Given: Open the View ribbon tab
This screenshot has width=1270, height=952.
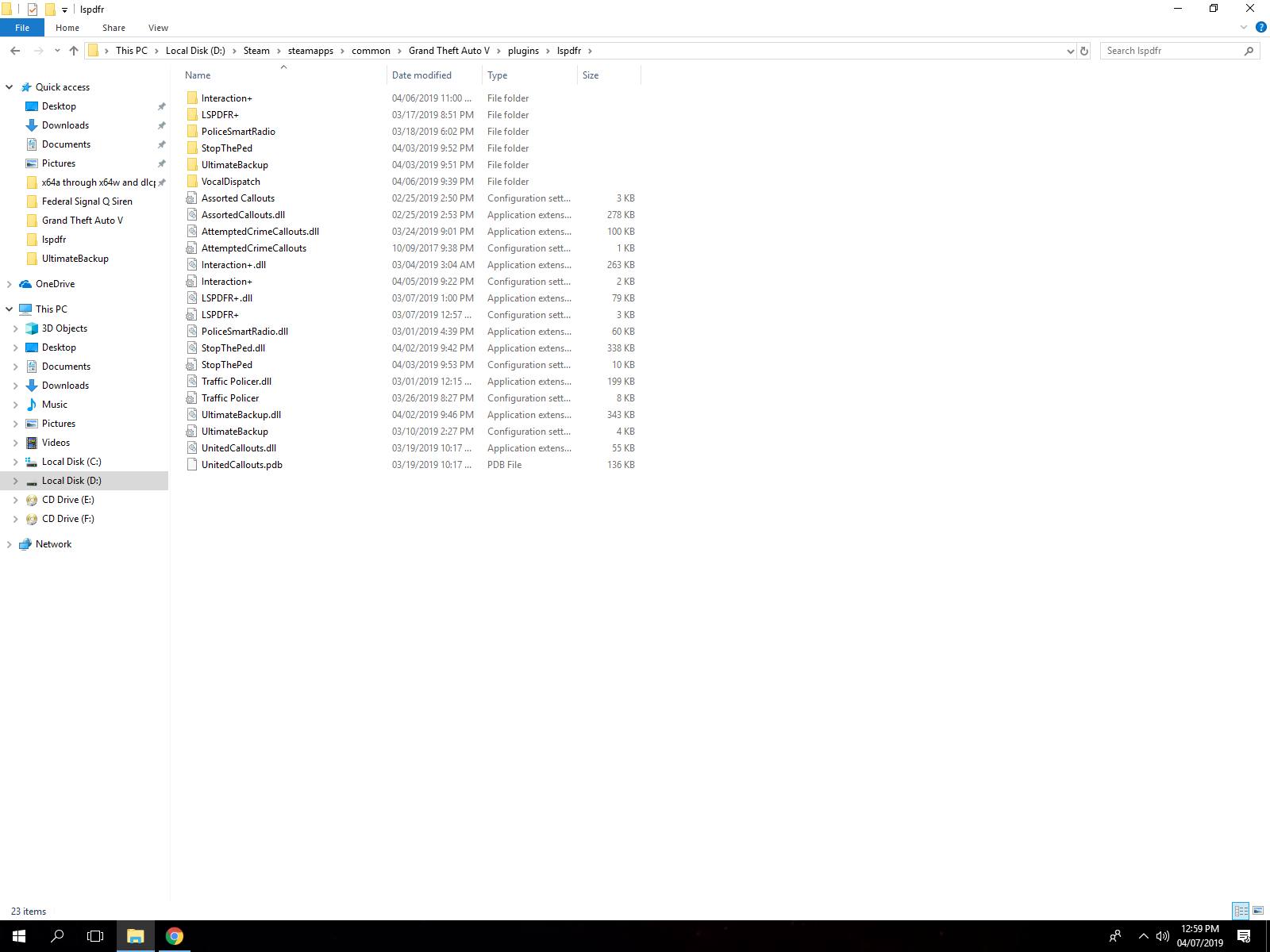Looking at the screenshot, I should (158, 28).
